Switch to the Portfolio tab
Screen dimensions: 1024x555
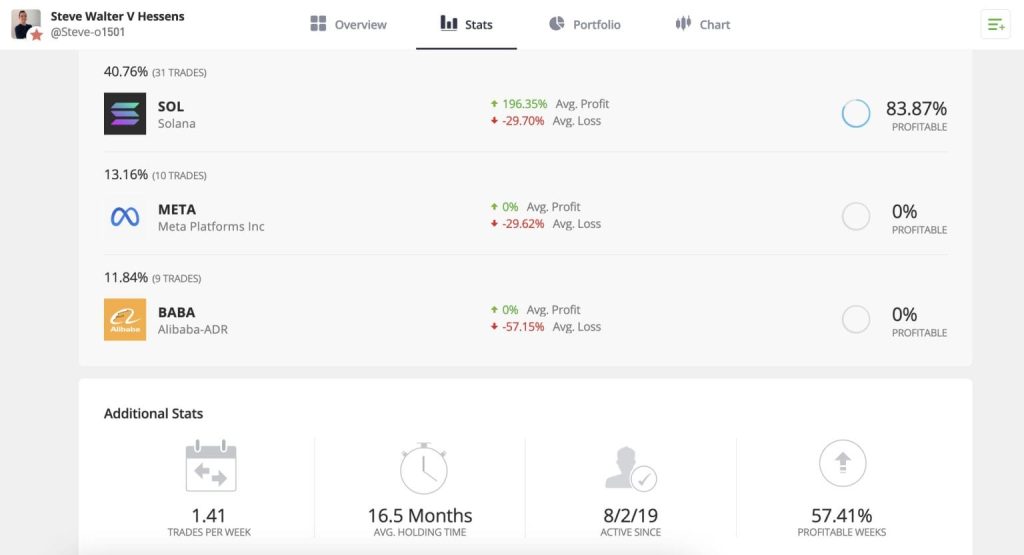(585, 25)
